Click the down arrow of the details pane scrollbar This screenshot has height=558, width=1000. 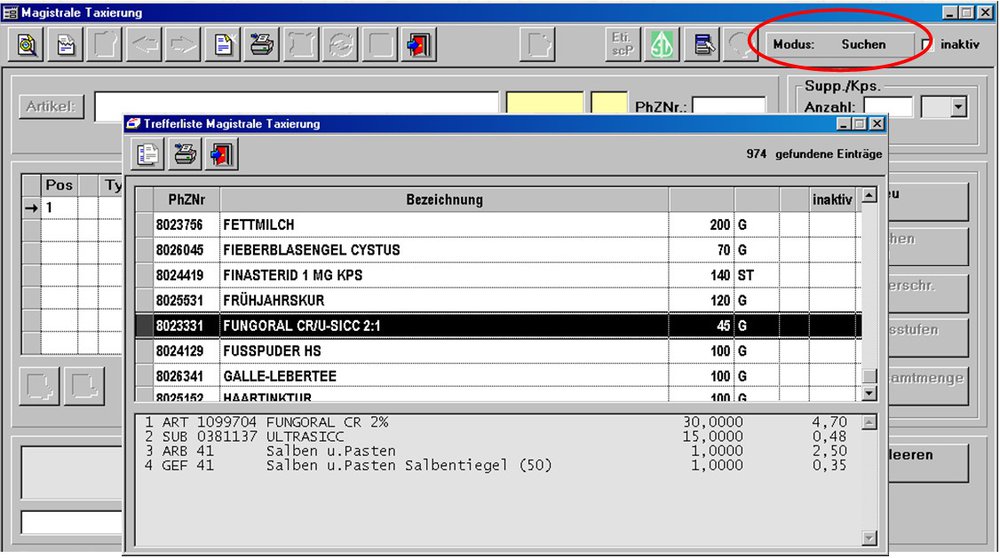click(x=869, y=538)
